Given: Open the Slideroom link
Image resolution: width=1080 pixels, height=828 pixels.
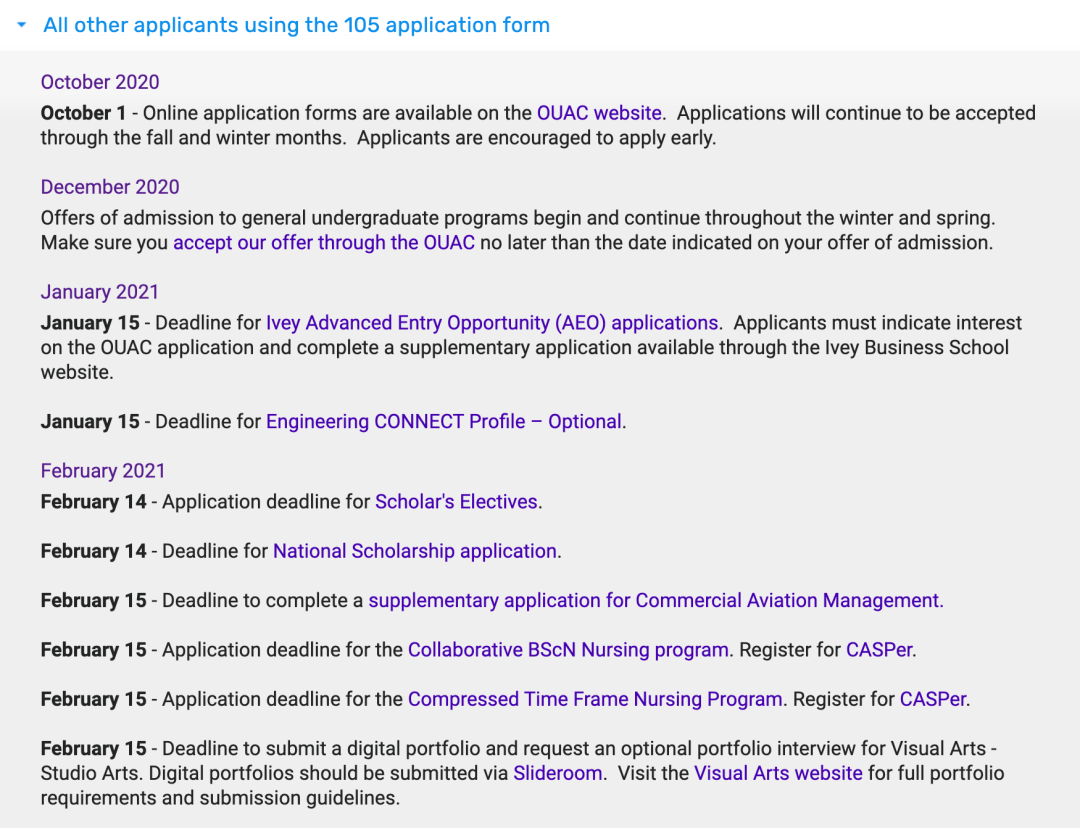Looking at the screenshot, I should click(x=558, y=774).
